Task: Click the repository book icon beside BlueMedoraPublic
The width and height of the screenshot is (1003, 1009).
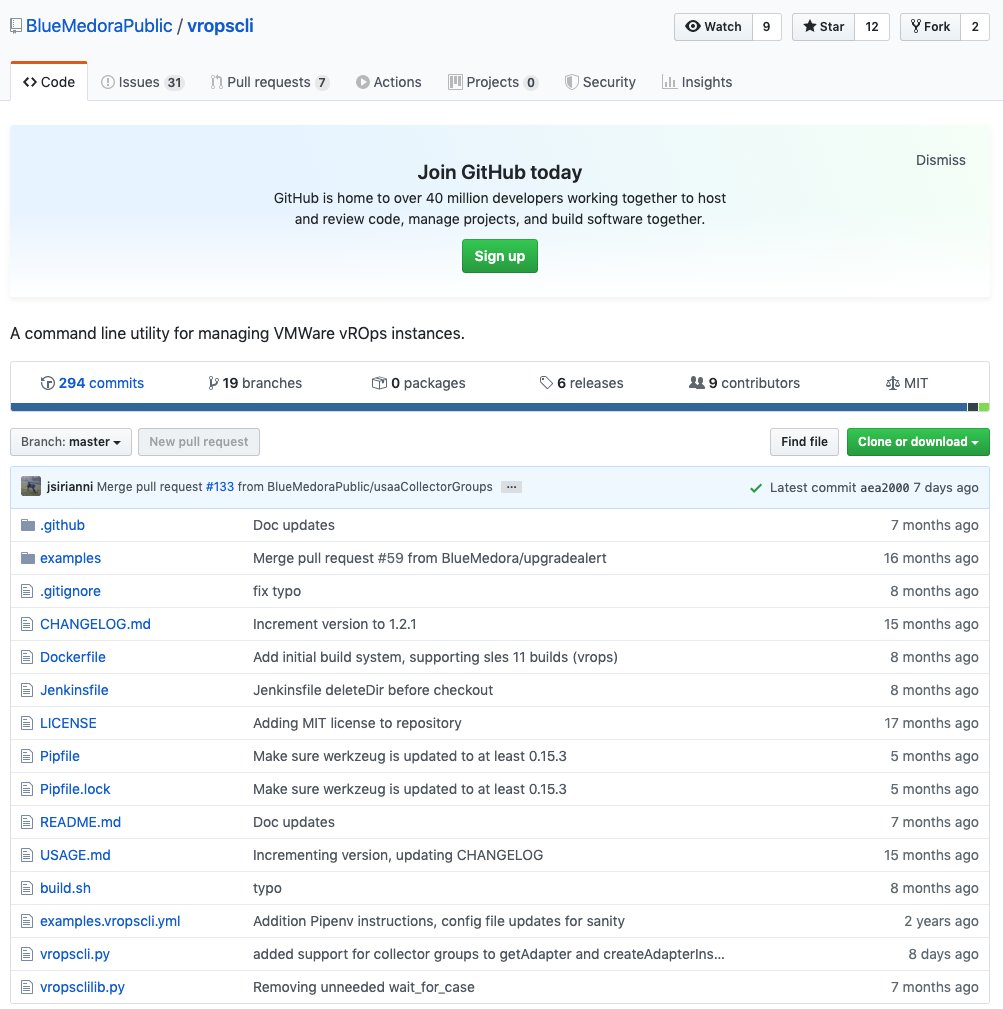Action: click(x=16, y=26)
